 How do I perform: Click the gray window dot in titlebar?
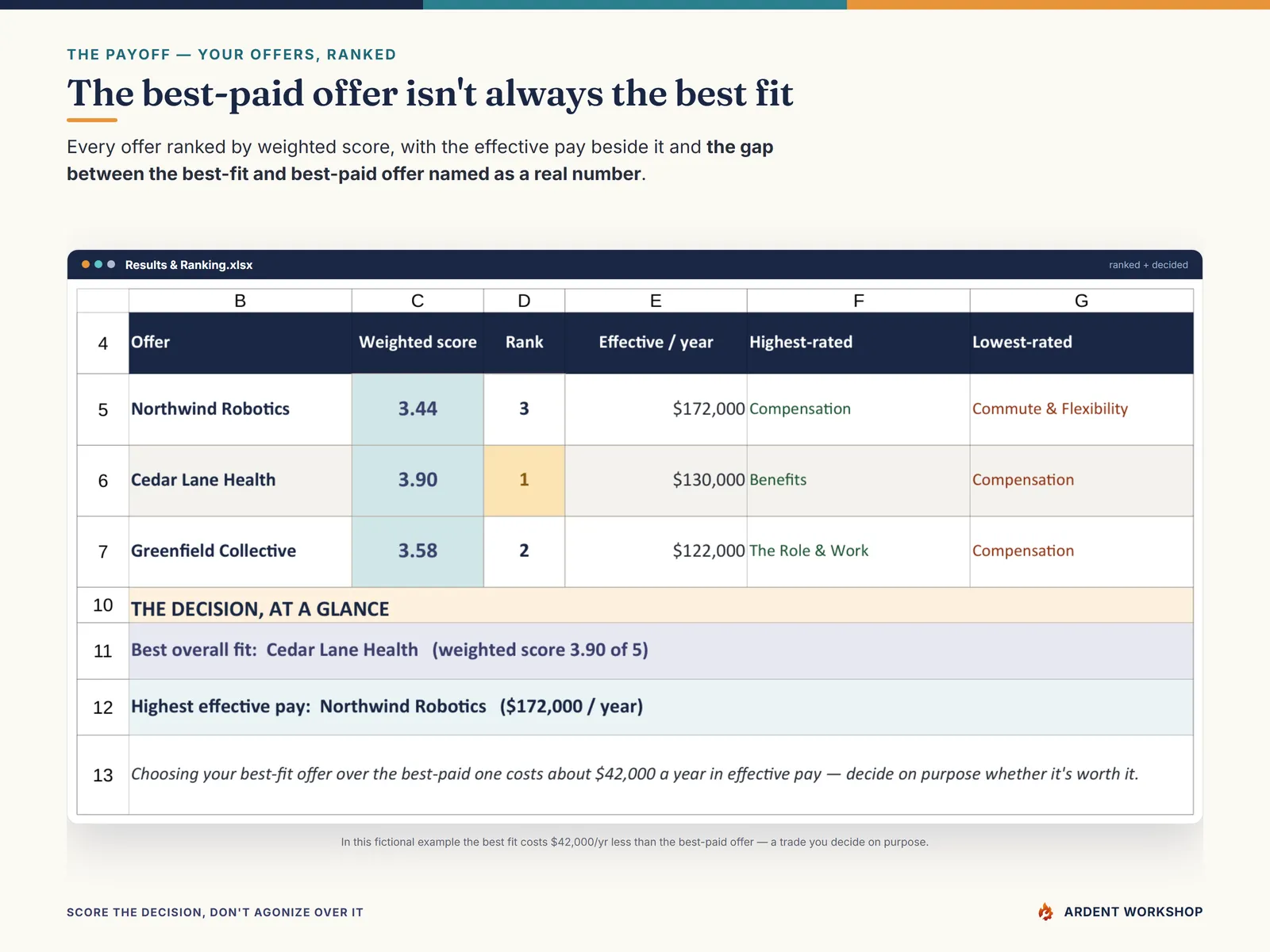point(111,264)
